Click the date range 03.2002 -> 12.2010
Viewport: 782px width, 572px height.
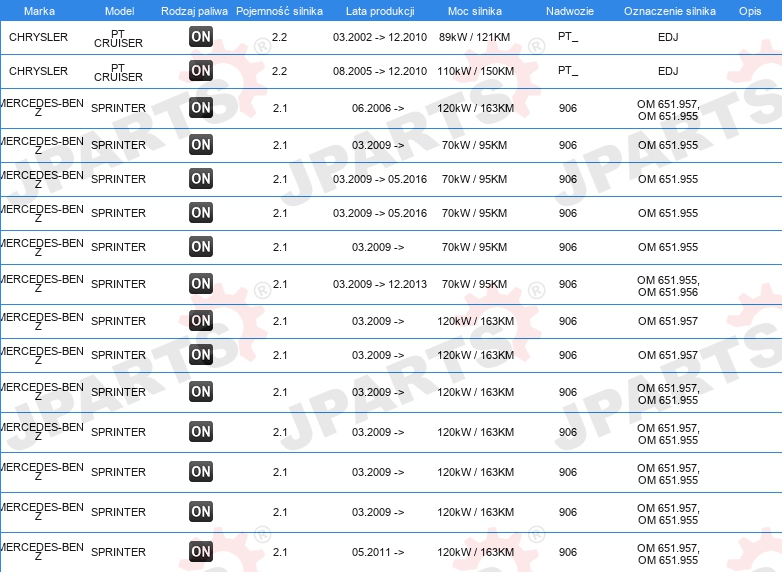pos(380,37)
